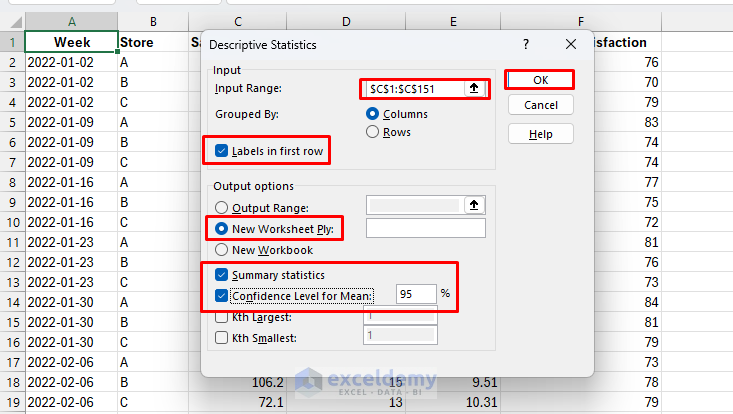The width and height of the screenshot is (733, 414).
Task: Click value 13 in row 19
Action: click(x=346, y=402)
